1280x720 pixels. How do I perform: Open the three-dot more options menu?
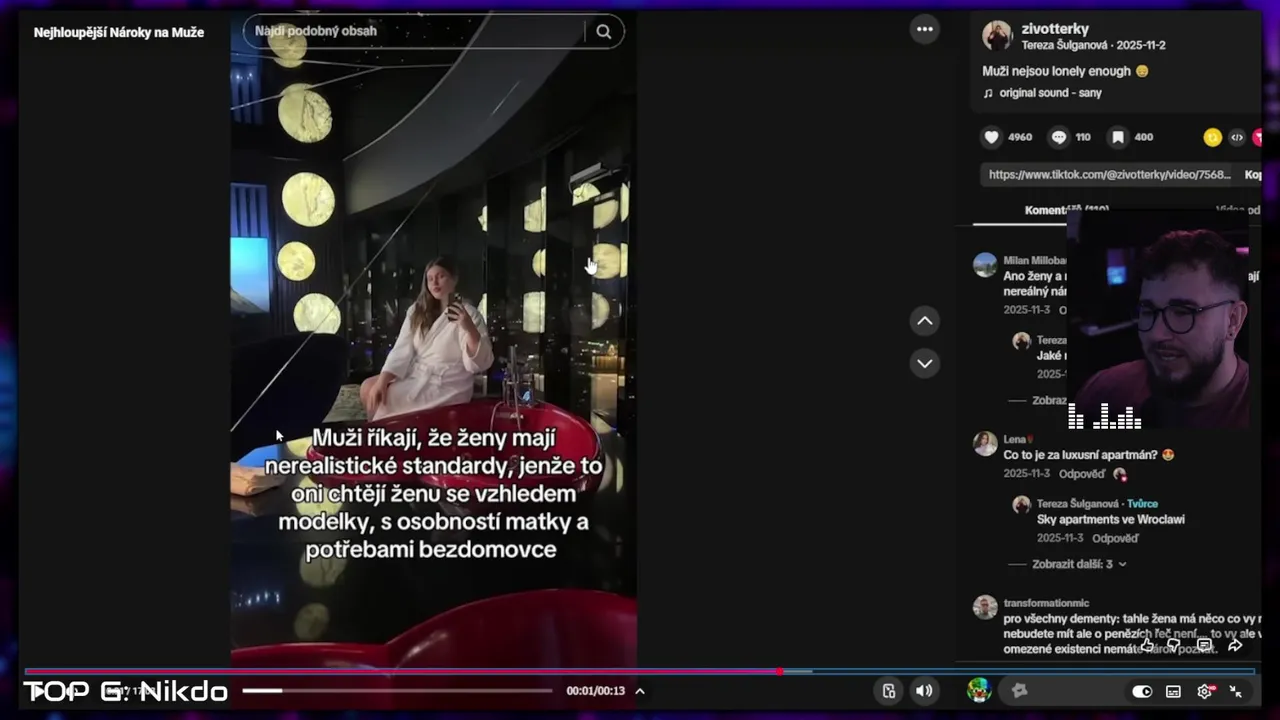[925, 29]
